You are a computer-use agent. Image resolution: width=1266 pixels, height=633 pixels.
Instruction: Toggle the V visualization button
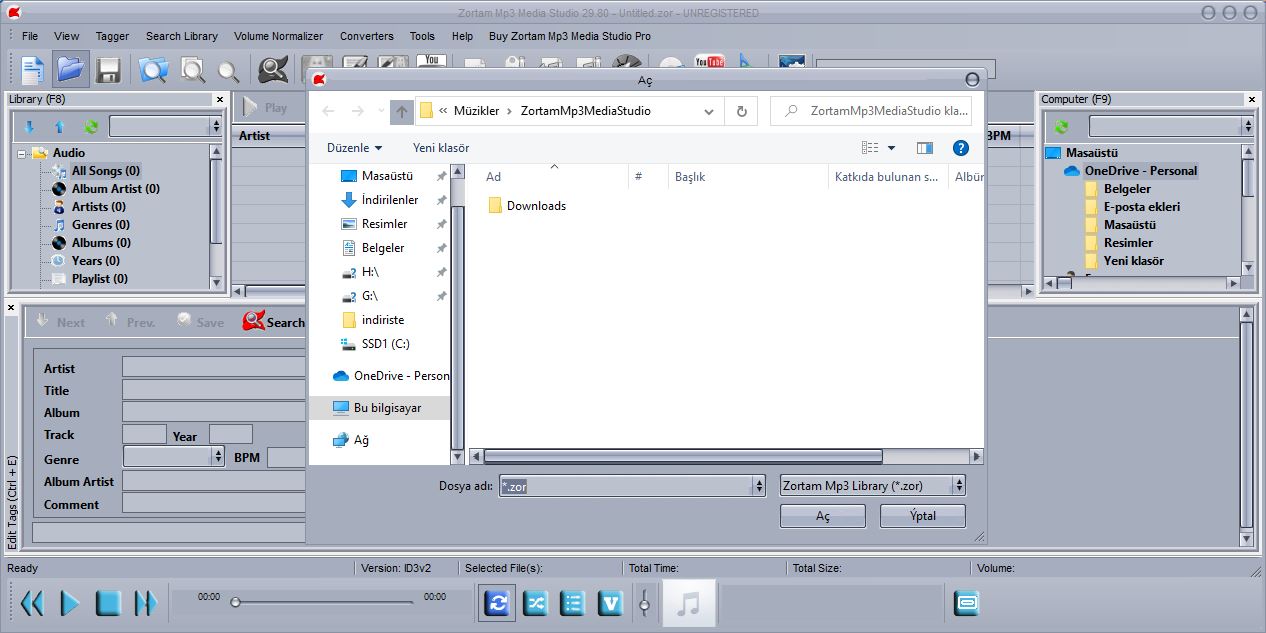(611, 603)
